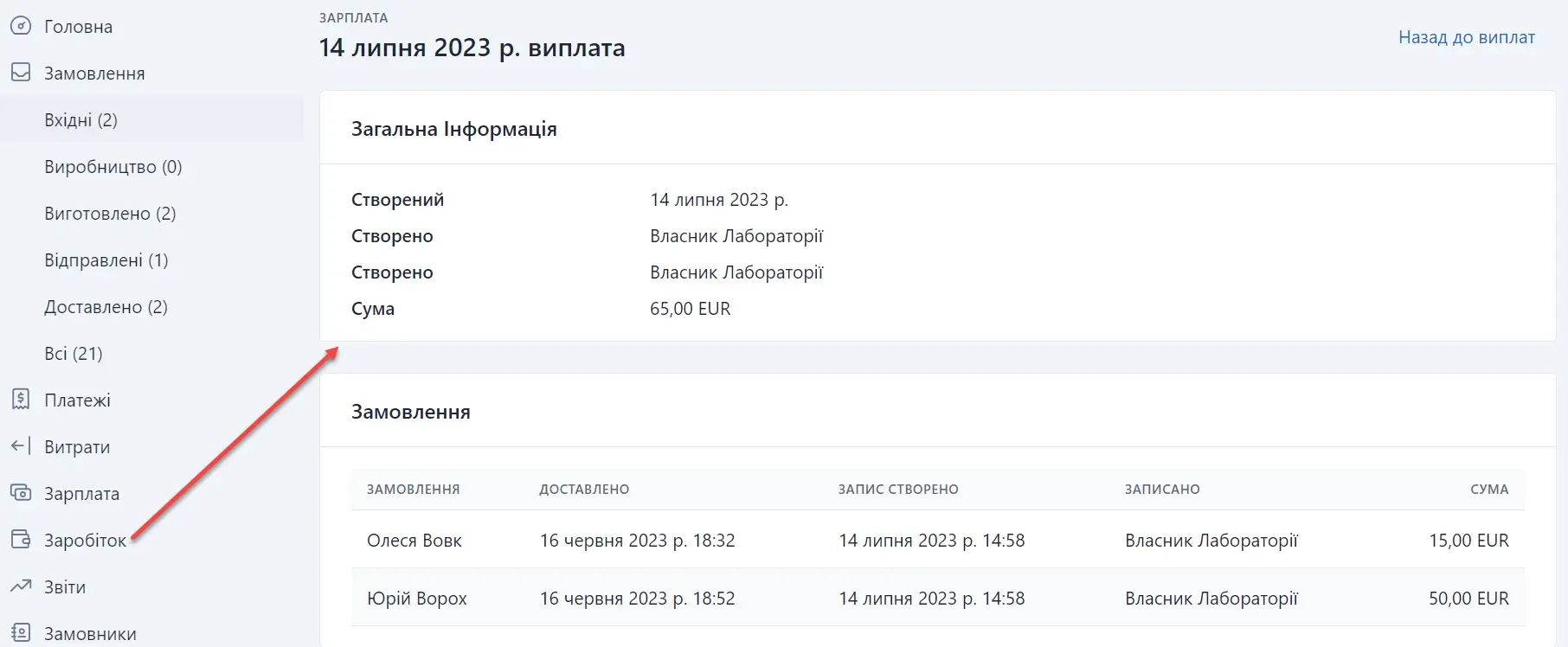The width and height of the screenshot is (1568, 647).
Task: Click the Створений date 14 липня 2023 р.
Action: click(719, 200)
